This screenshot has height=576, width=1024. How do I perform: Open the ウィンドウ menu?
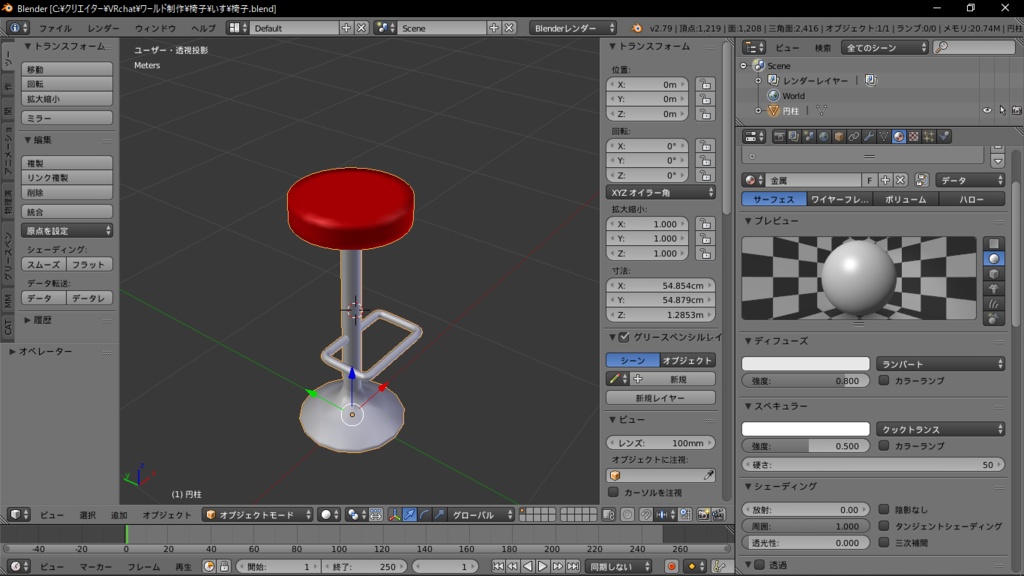coord(155,29)
